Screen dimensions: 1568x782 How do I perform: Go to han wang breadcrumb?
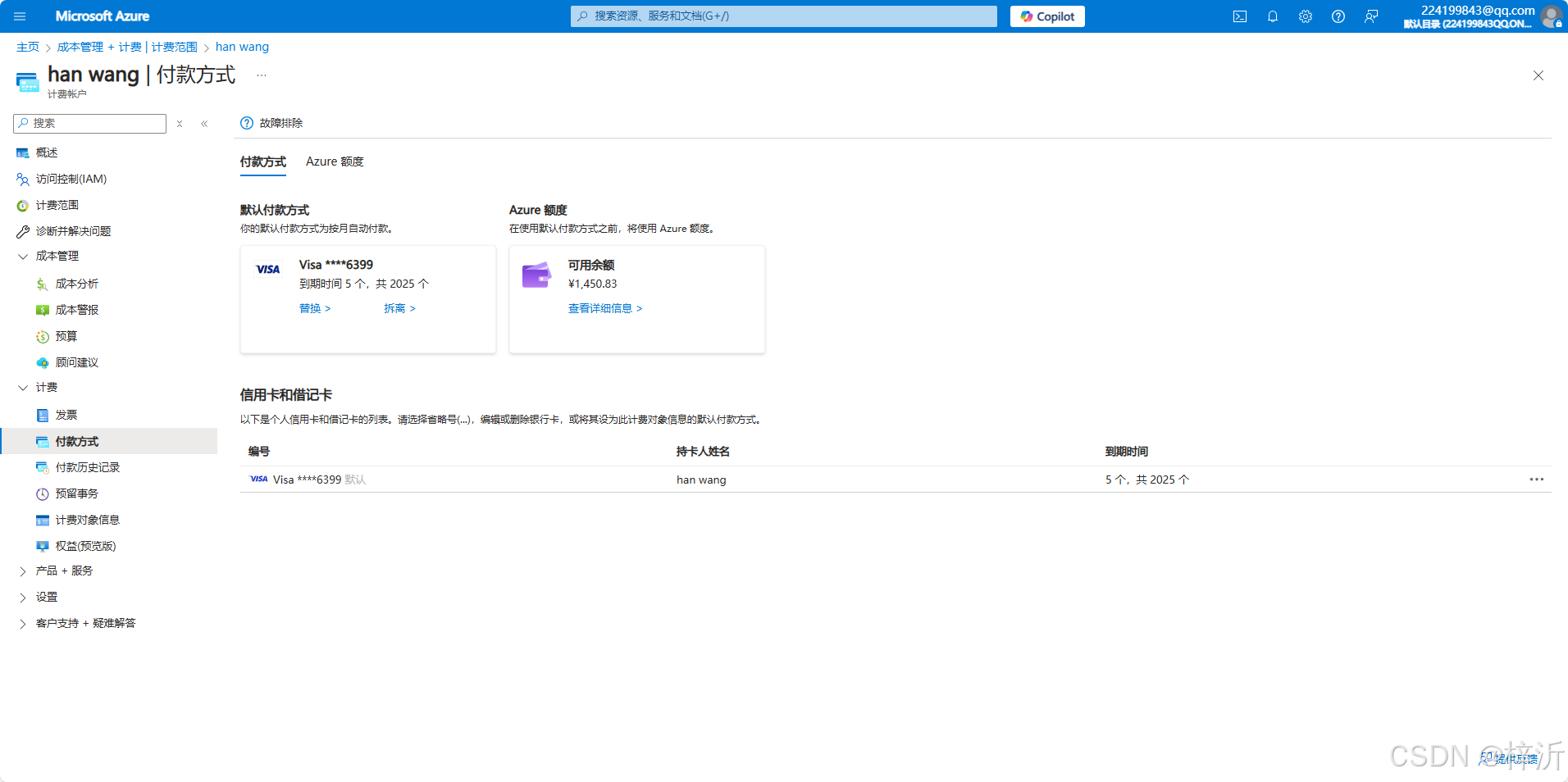click(x=242, y=47)
